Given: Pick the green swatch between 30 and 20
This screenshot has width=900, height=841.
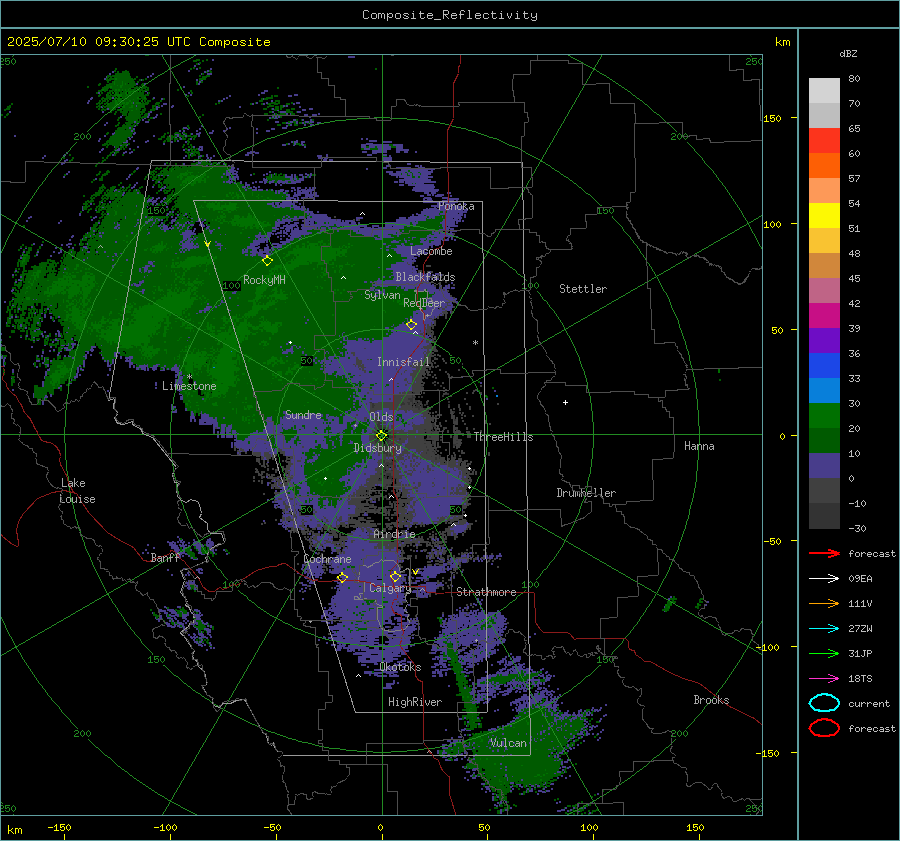Looking at the screenshot, I should coord(824,416).
